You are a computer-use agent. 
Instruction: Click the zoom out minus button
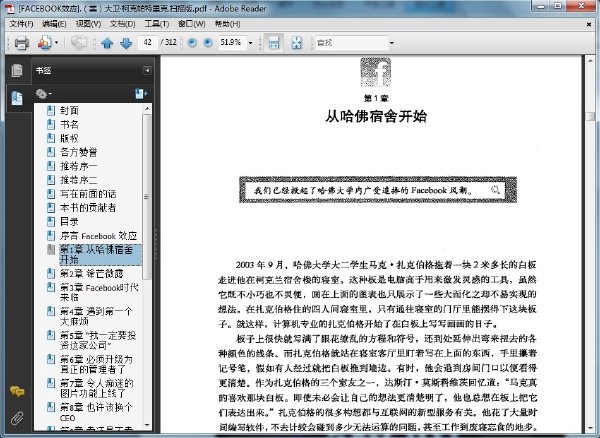pos(192,42)
